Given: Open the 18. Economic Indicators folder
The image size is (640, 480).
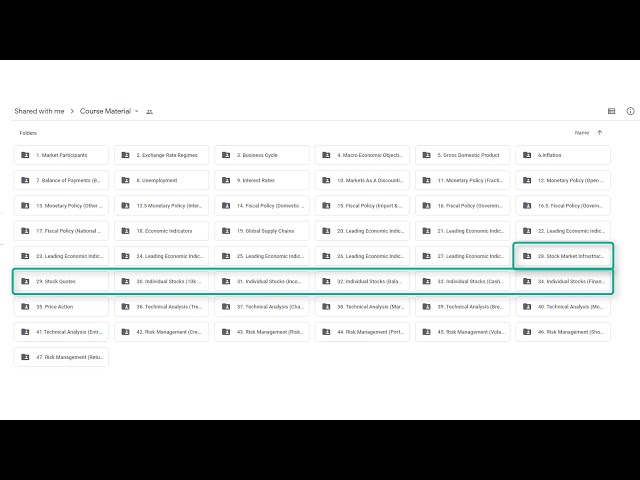Looking at the screenshot, I should [161, 231].
